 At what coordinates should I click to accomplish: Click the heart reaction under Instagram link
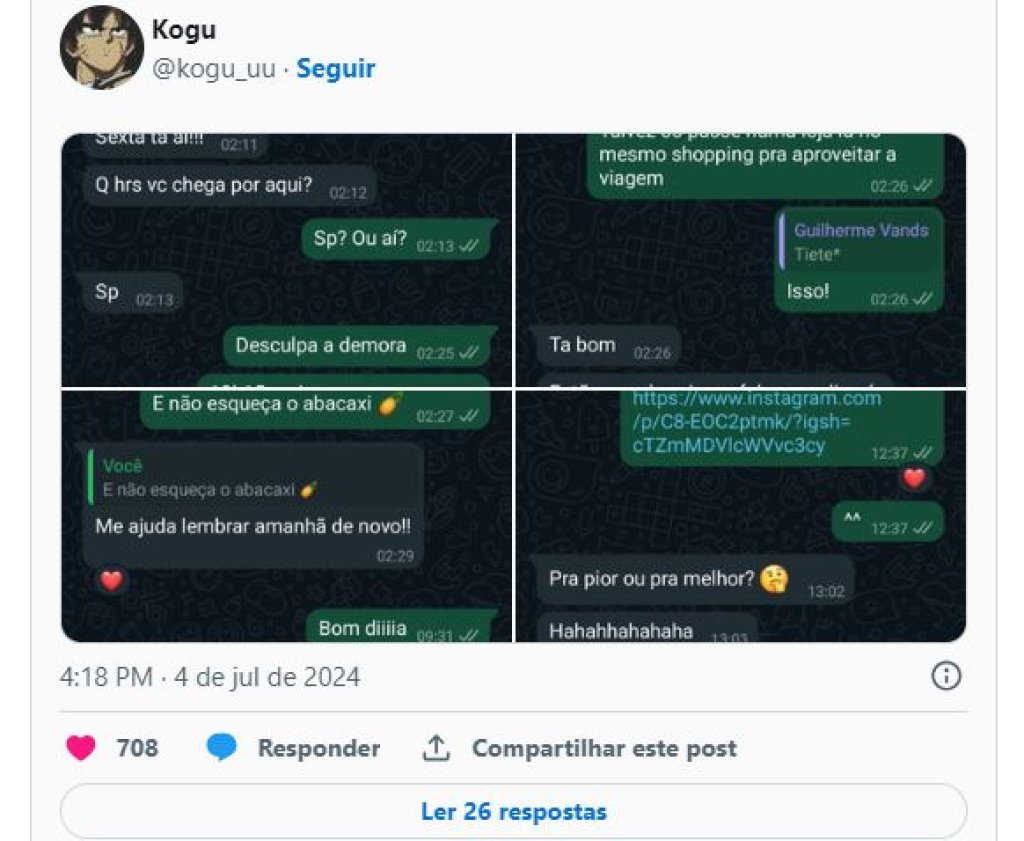914,479
